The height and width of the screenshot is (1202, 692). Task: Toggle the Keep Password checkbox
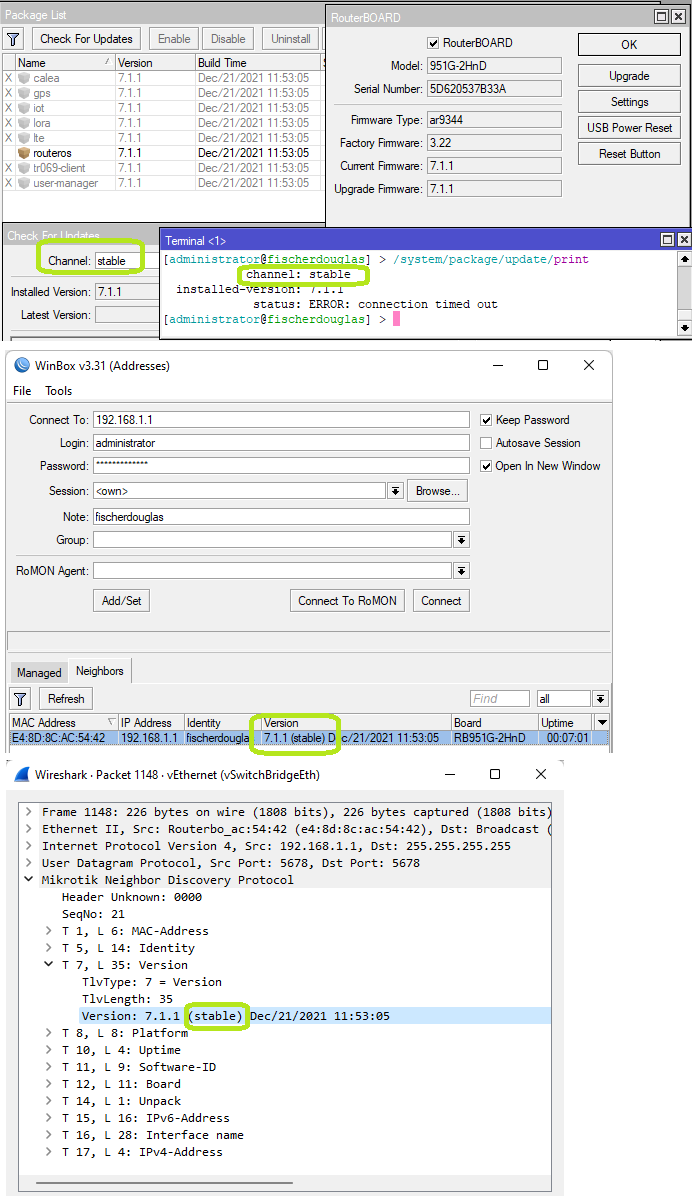click(486, 420)
